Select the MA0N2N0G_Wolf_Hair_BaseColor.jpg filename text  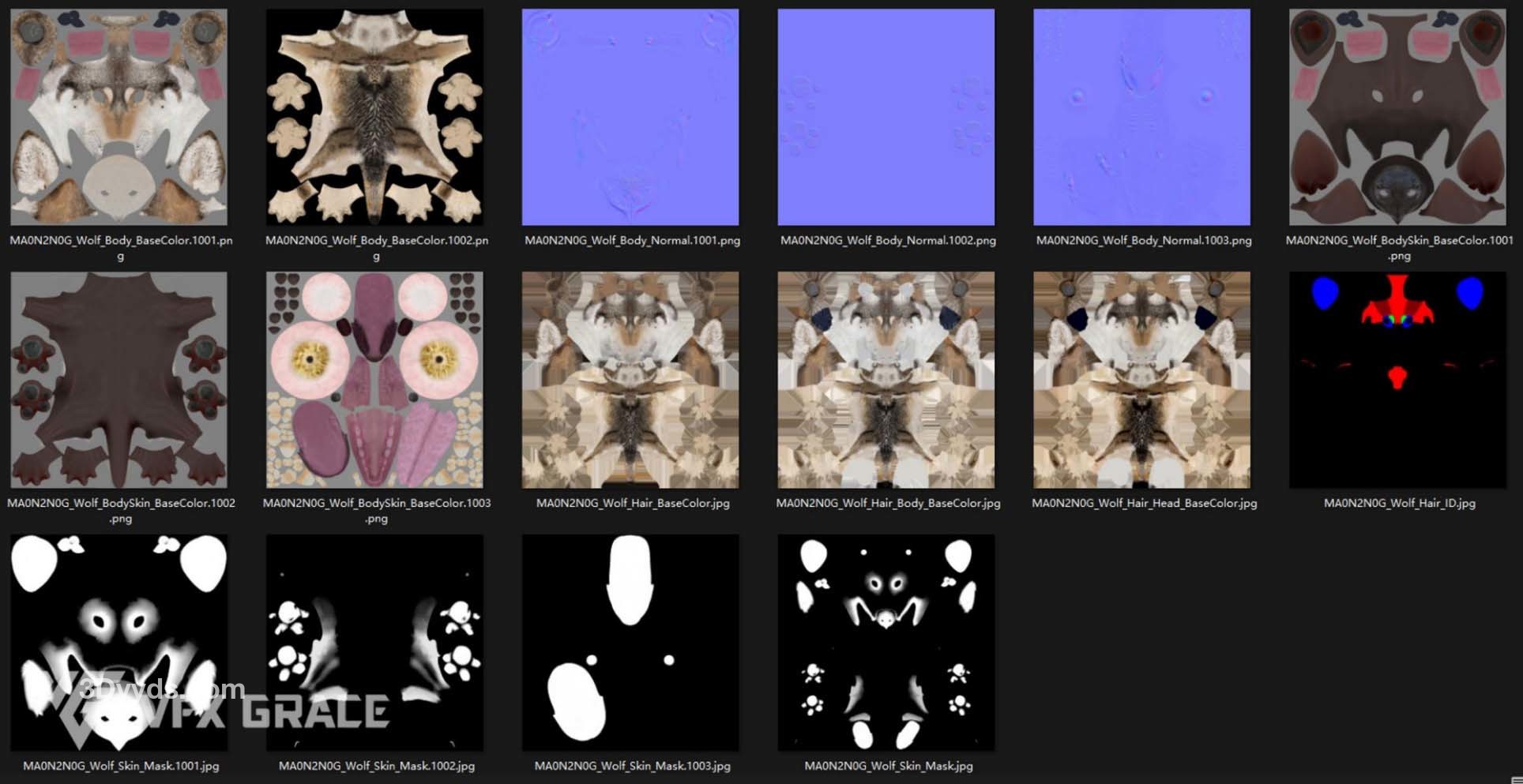(632, 503)
